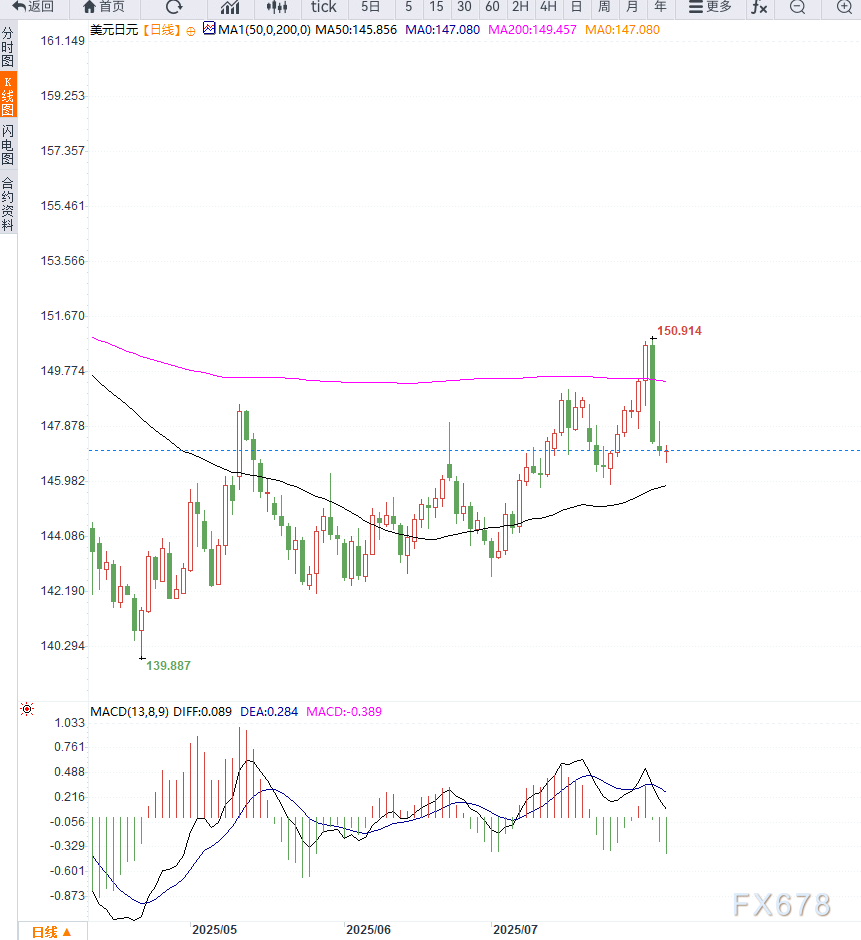Zoom out the chart with minus magnifier
The height and width of the screenshot is (940, 861).
coord(797,7)
